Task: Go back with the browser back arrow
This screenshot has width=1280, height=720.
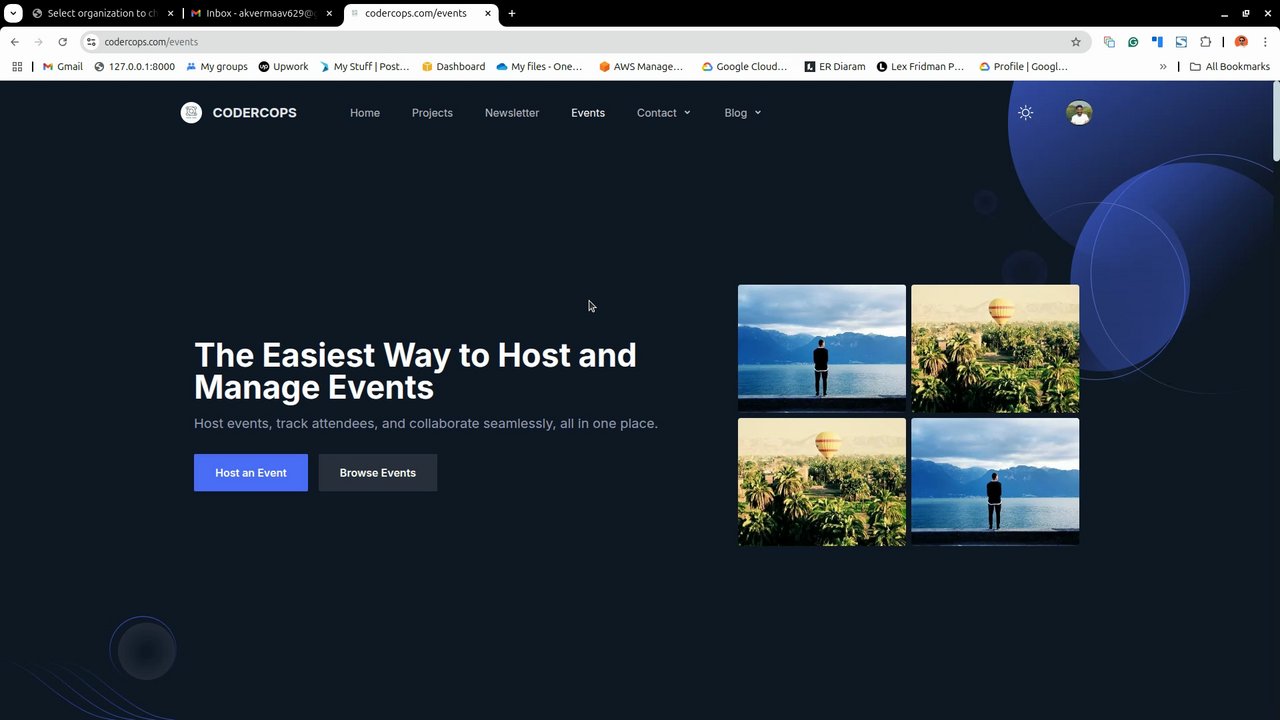Action: tap(15, 42)
